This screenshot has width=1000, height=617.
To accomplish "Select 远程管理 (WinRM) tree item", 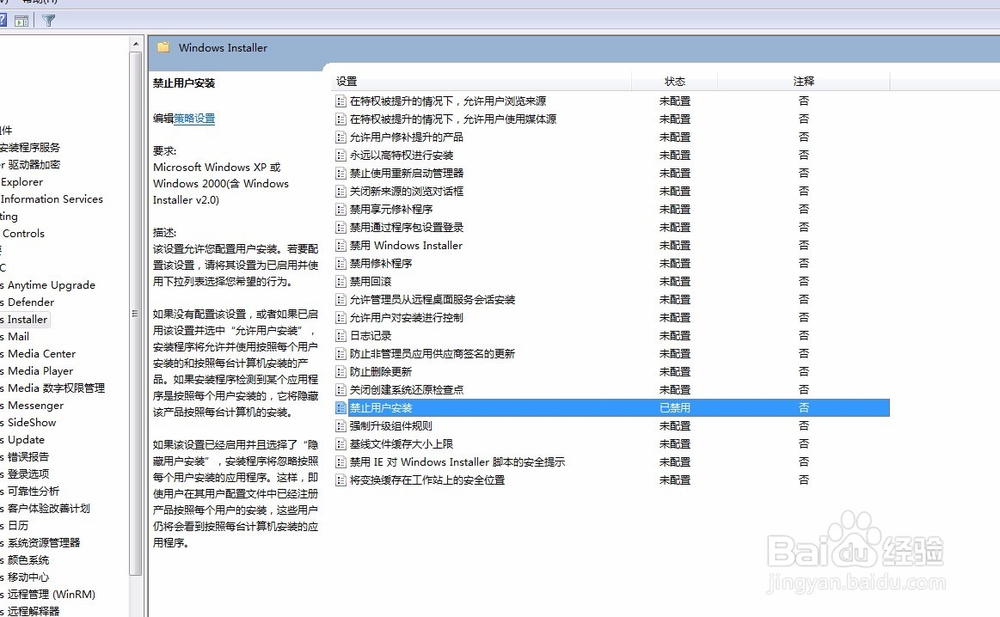I will tap(50, 595).
